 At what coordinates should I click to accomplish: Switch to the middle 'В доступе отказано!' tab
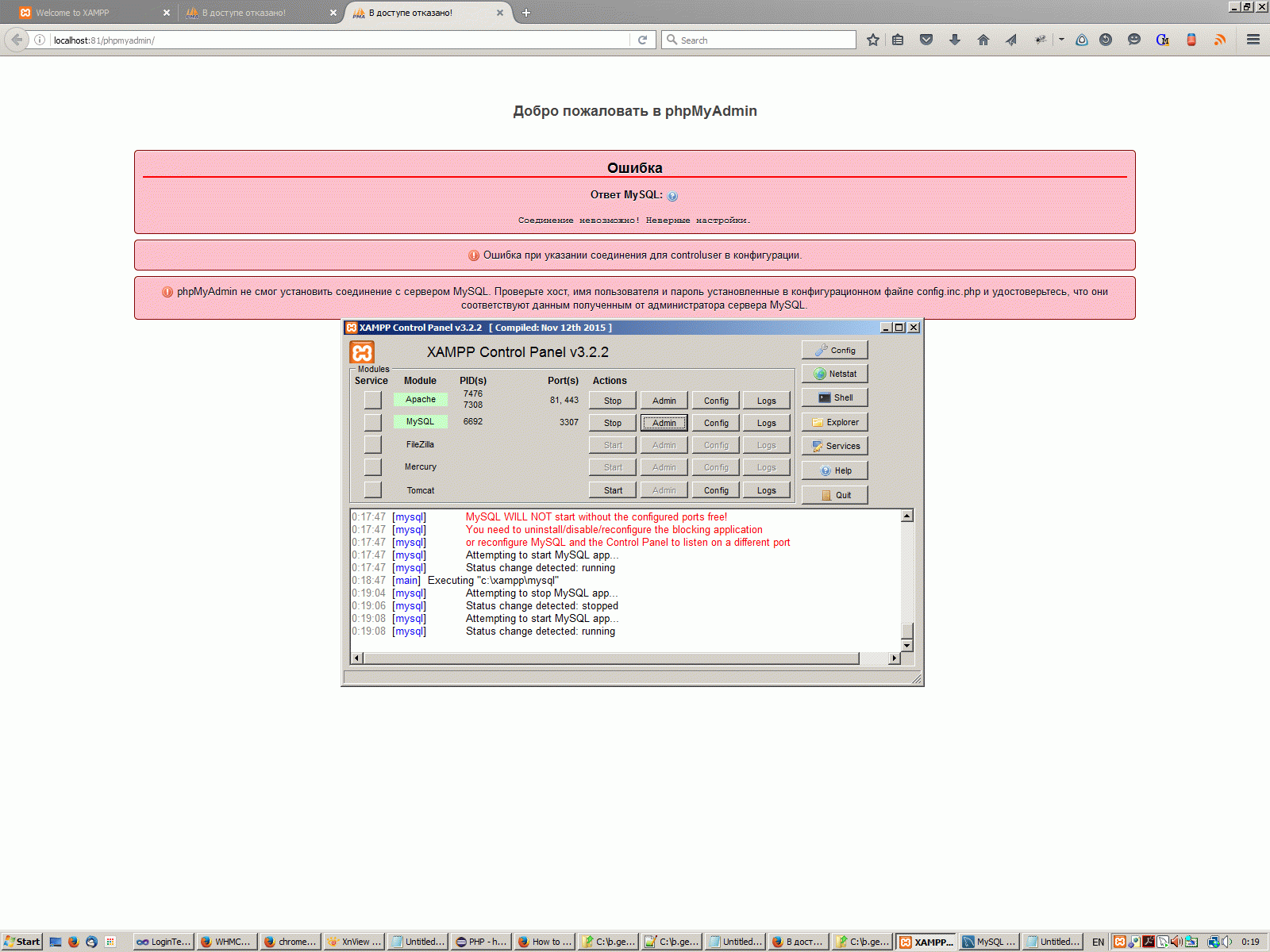[x=260, y=13]
